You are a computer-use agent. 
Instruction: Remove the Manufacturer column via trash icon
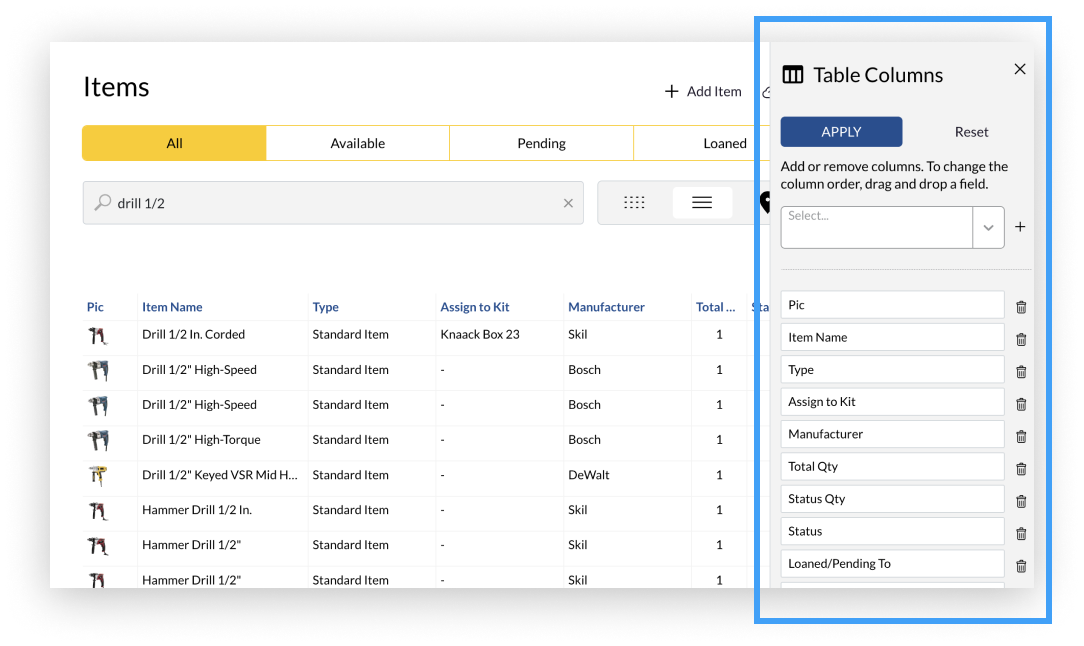(1021, 436)
